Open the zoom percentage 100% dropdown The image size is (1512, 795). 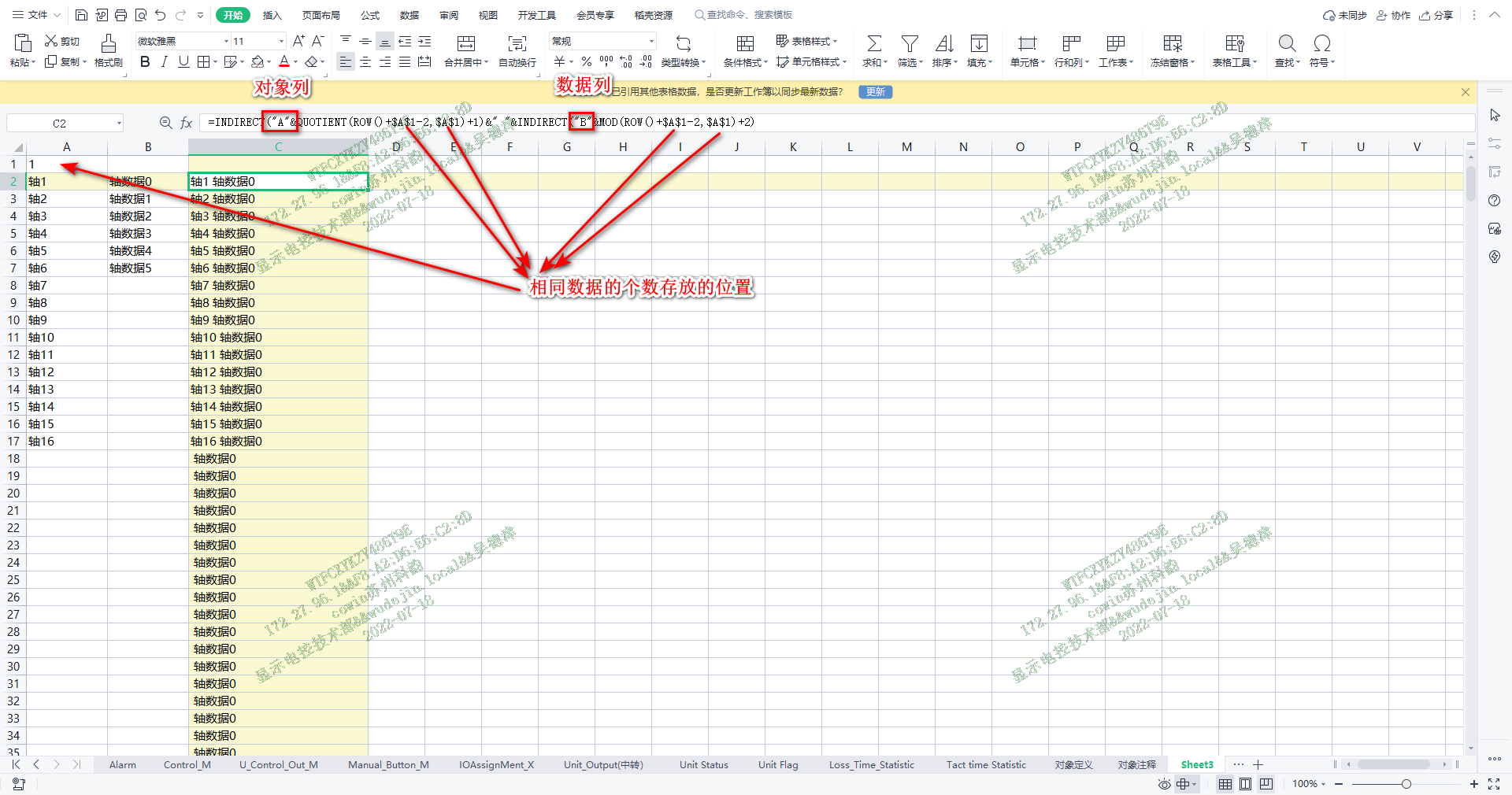1309,784
